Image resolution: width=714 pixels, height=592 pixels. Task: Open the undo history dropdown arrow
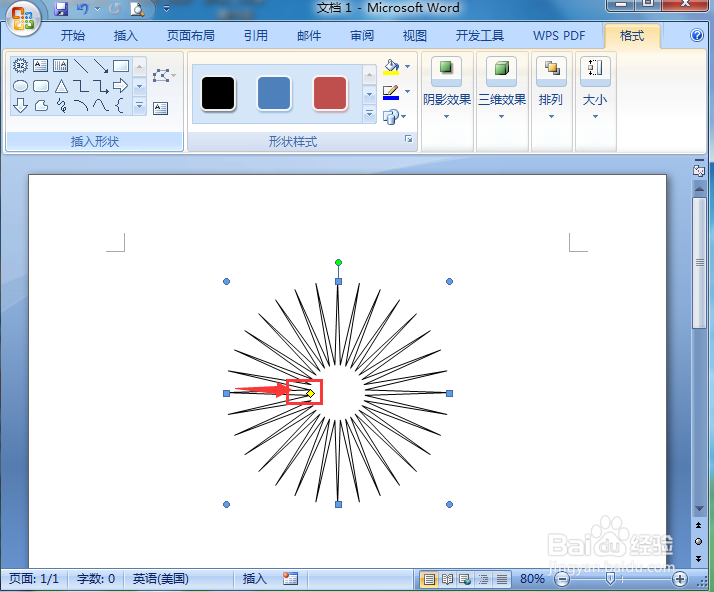pyautogui.click(x=97, y=9)
